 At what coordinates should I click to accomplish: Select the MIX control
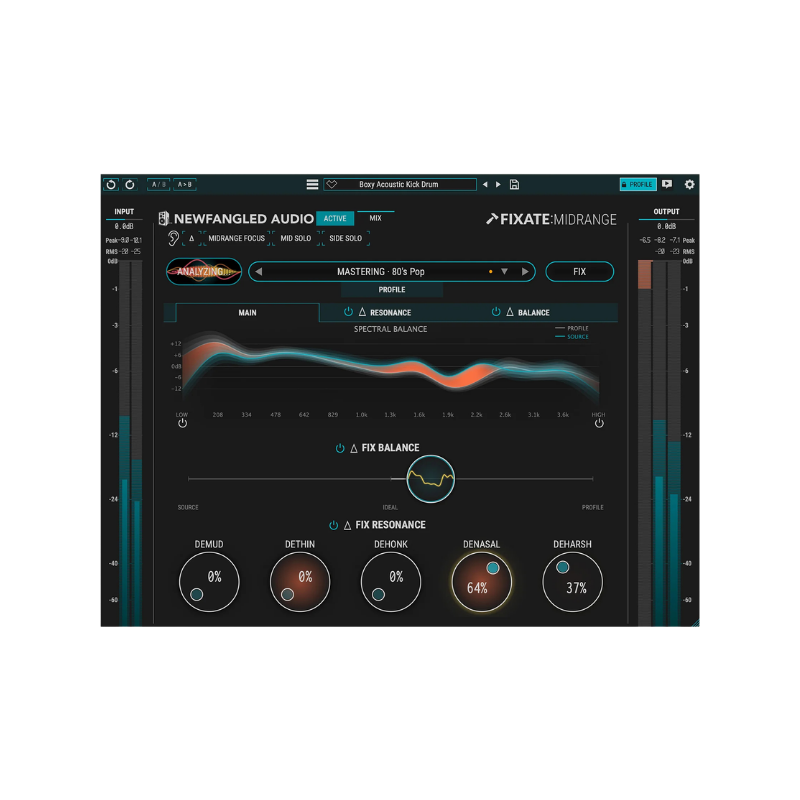click(x=376, y=218)
